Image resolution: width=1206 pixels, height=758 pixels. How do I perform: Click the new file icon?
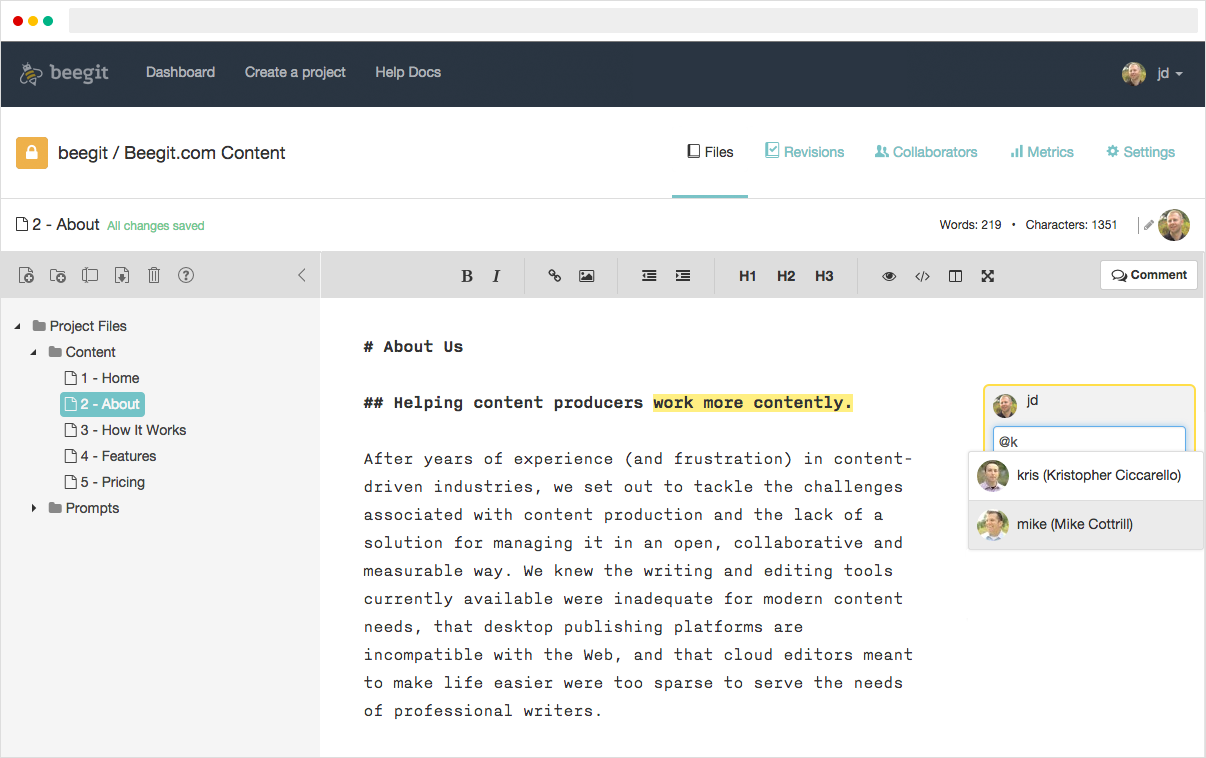pos(27,275)
